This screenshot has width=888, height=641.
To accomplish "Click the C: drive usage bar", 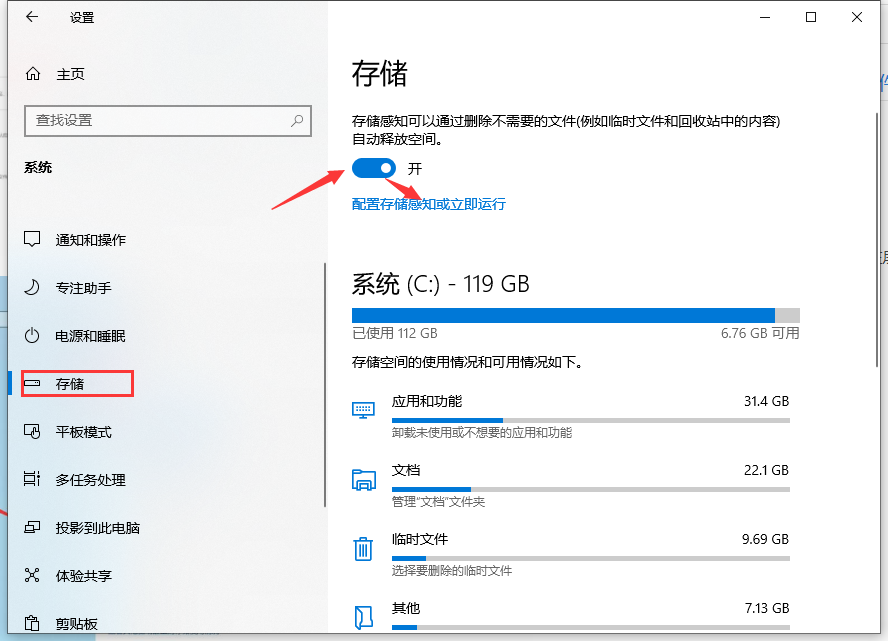I will coord(575,315).
